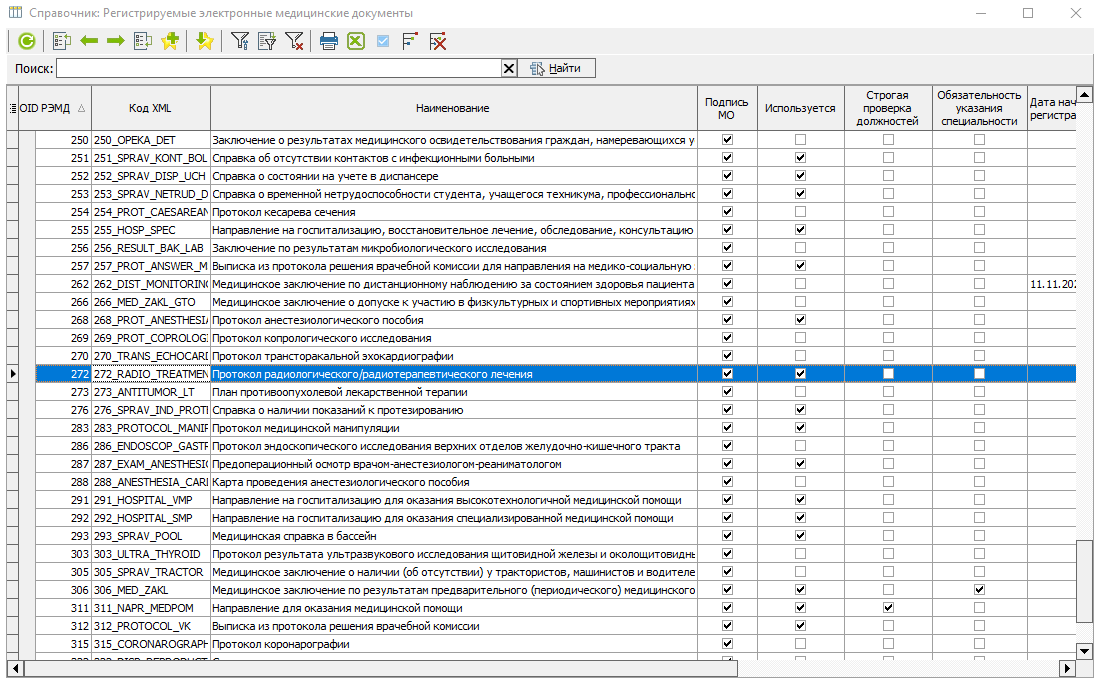Screen dimensions: 1101x684
Task: Click the green Refresh icon
Action: click(27, 41)
